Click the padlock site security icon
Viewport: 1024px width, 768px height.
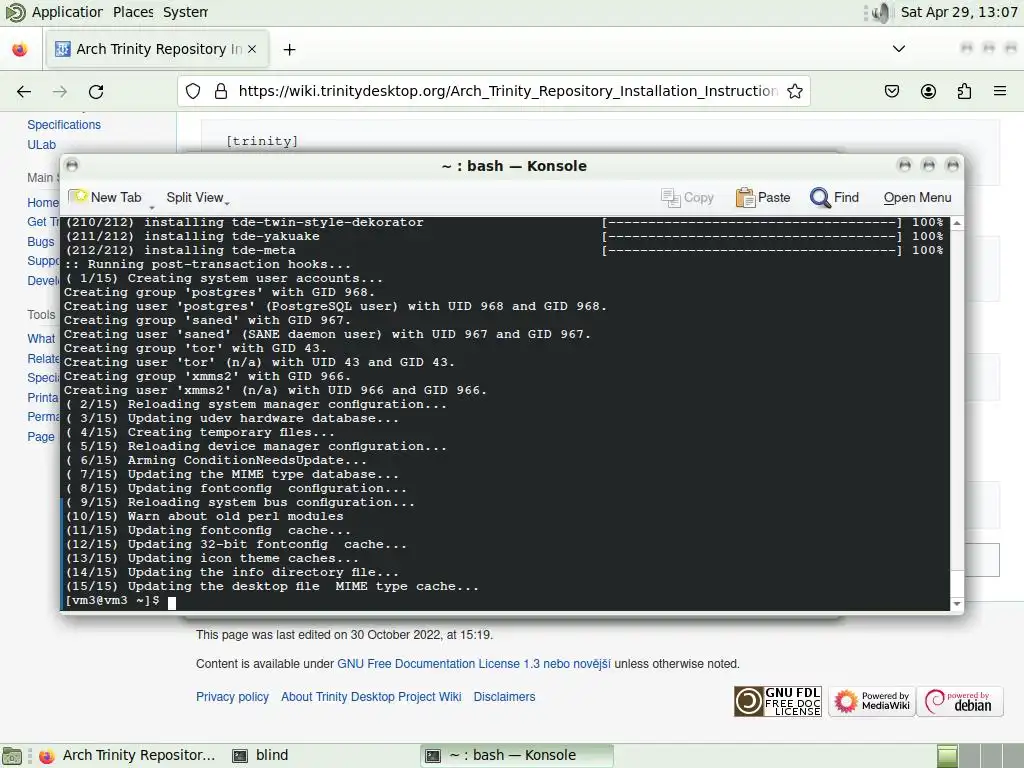coord(221,91)
